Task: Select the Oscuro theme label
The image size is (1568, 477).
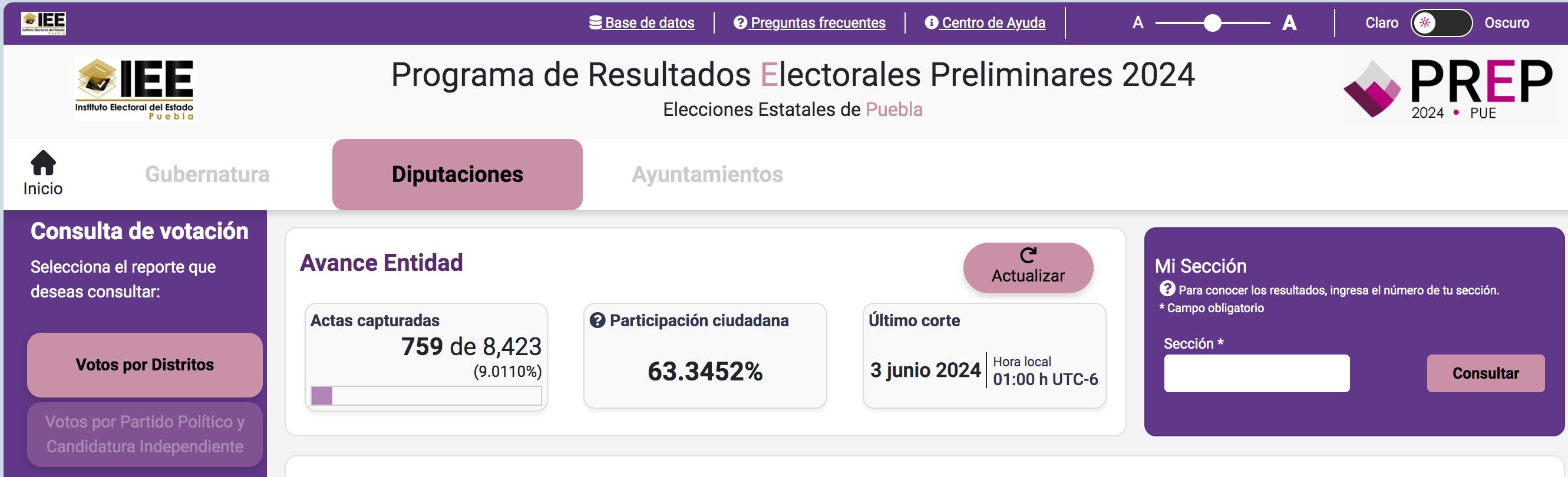Action: tap(1507, 23)
